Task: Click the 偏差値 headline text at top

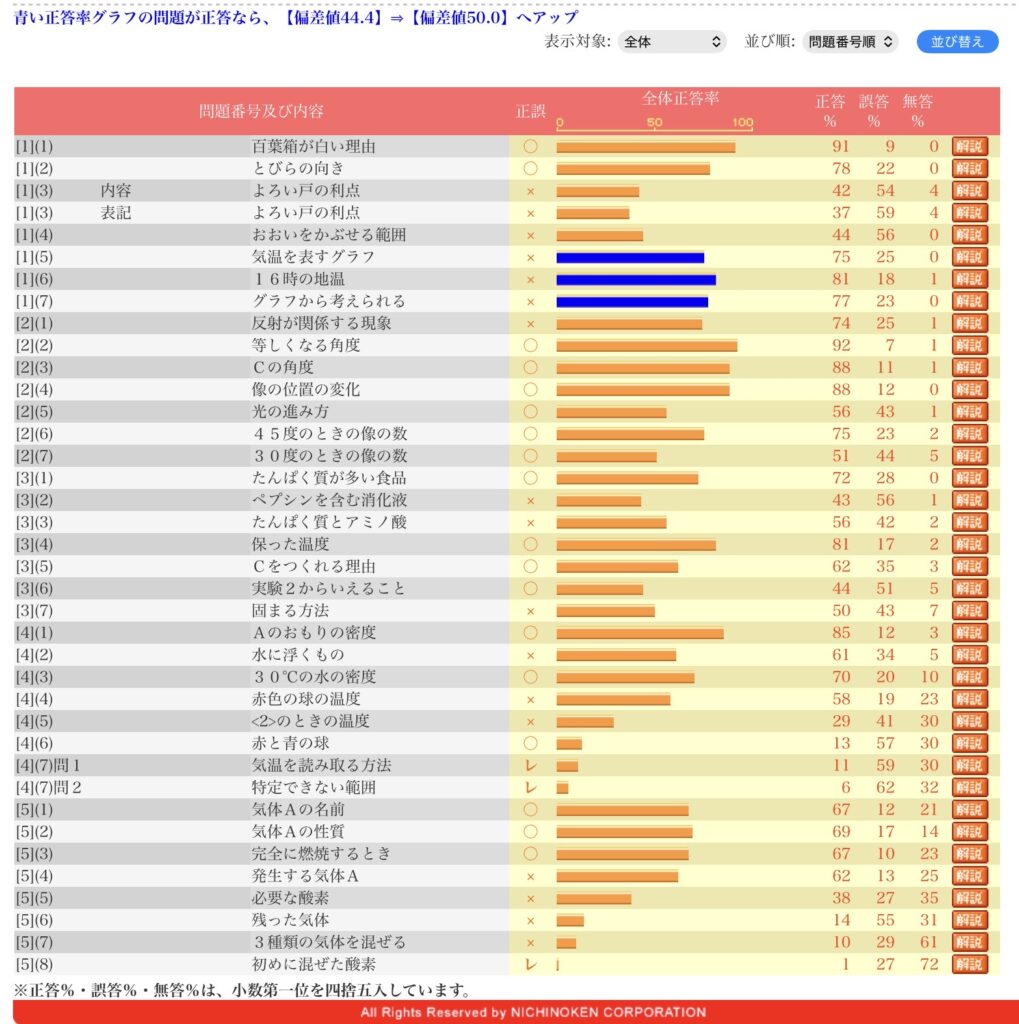Action: click(x=296, y=17)
